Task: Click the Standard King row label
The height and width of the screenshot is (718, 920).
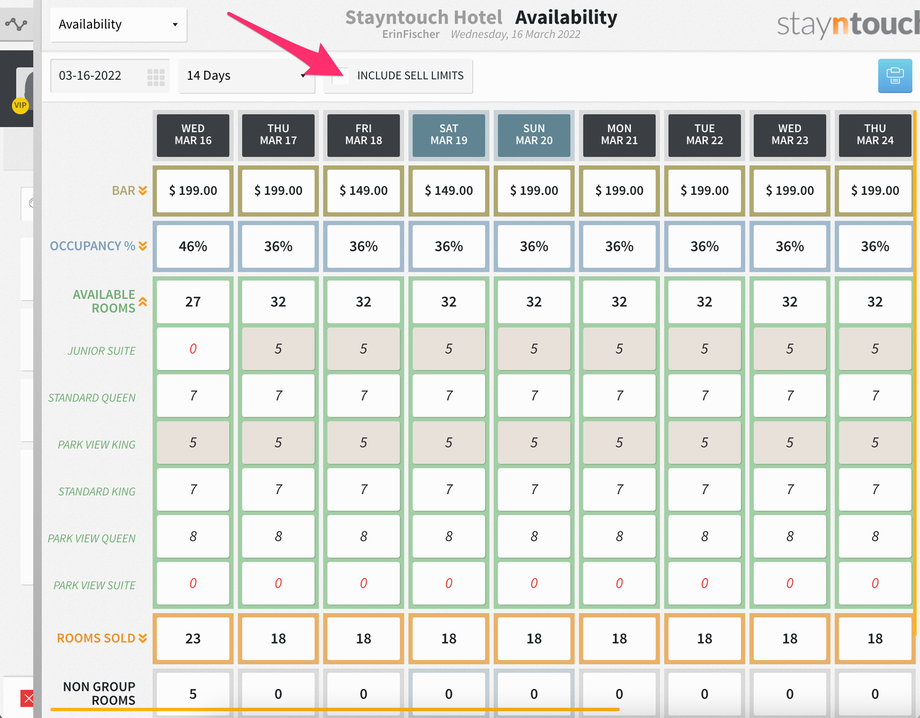Action: tap(96, 492)
